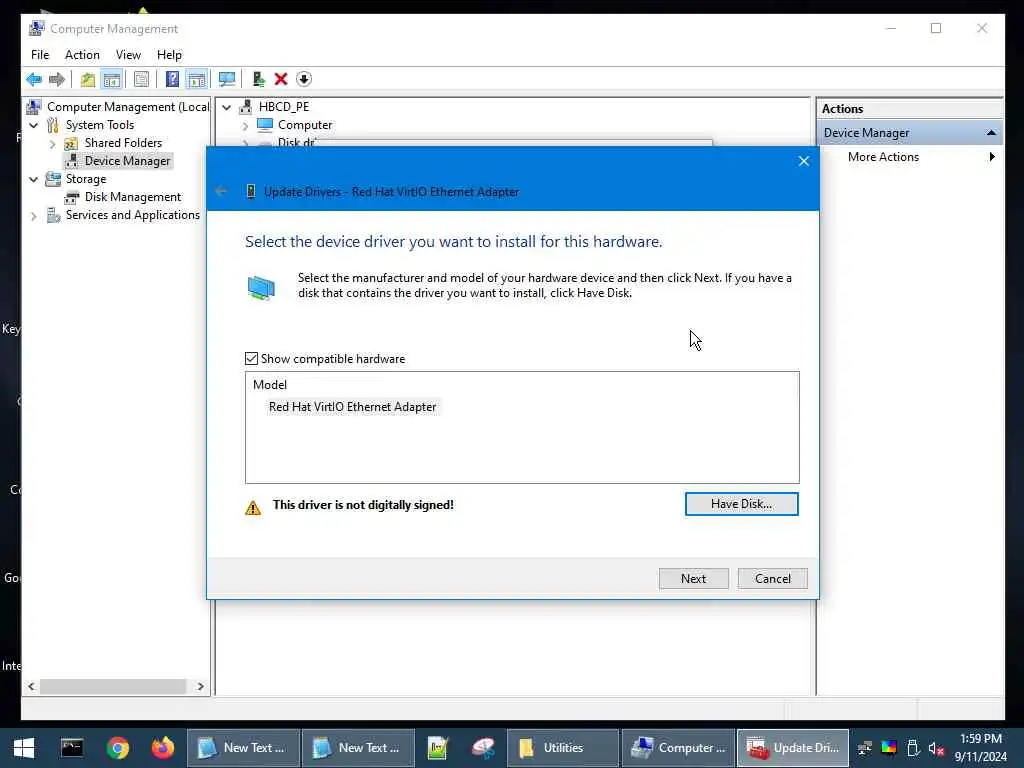Click the Properties sheet toolbar icon
The image size is (1024, 768).
point(141,80)
